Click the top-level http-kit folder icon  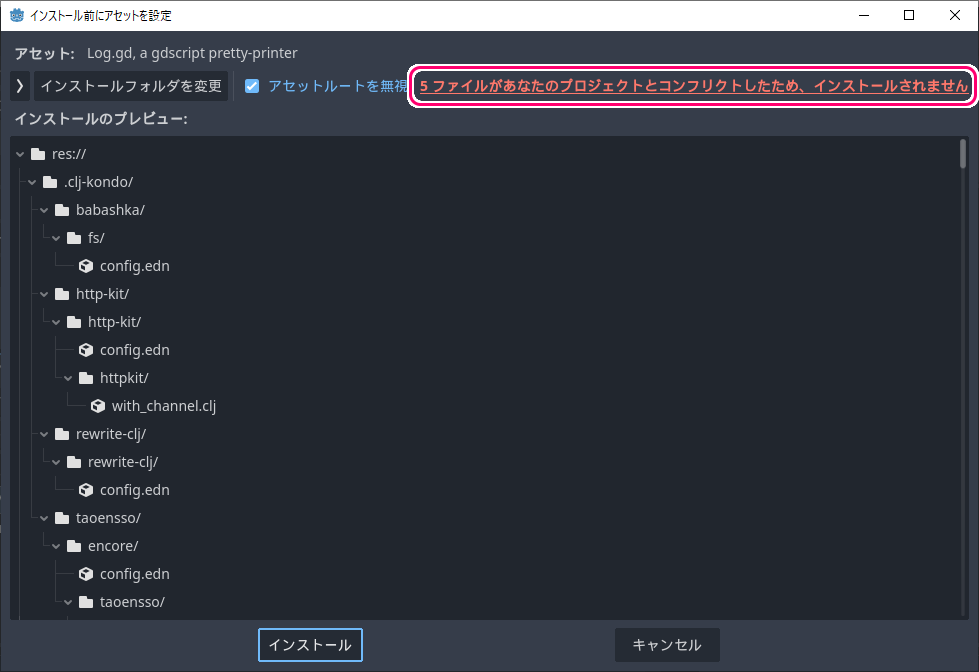[62, 294]
